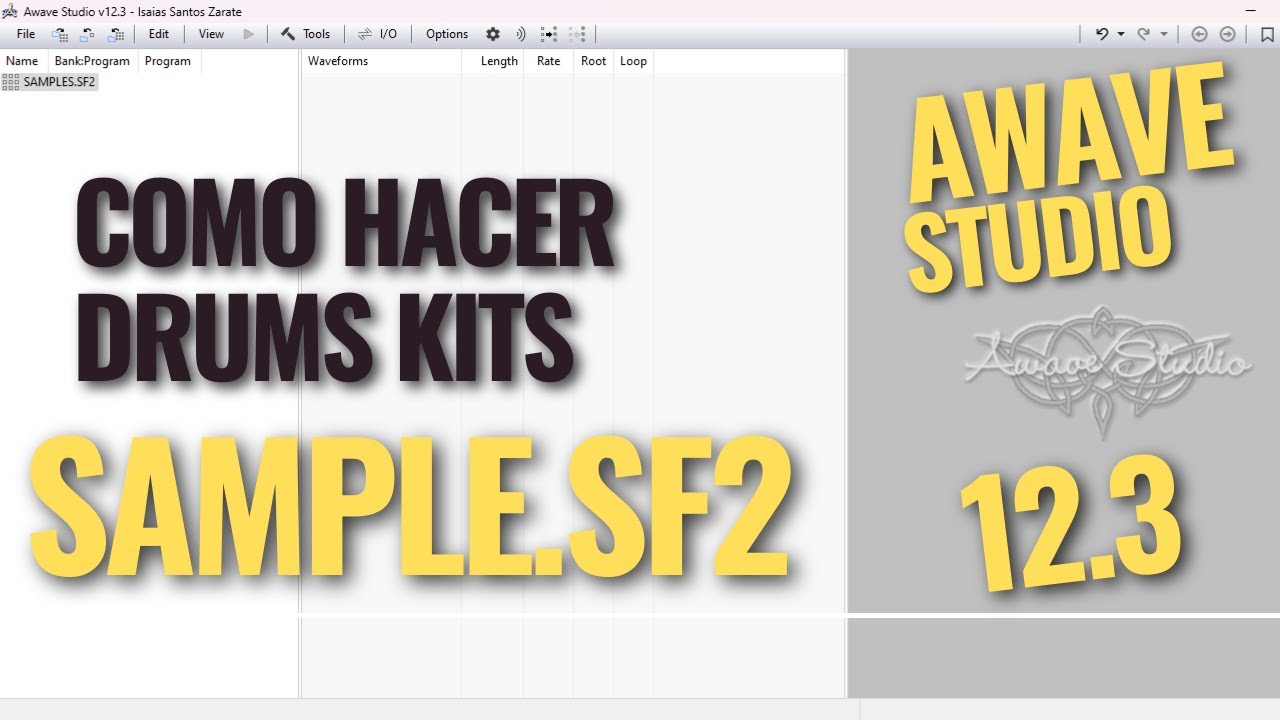Click the Rate column header

[549, 61]
